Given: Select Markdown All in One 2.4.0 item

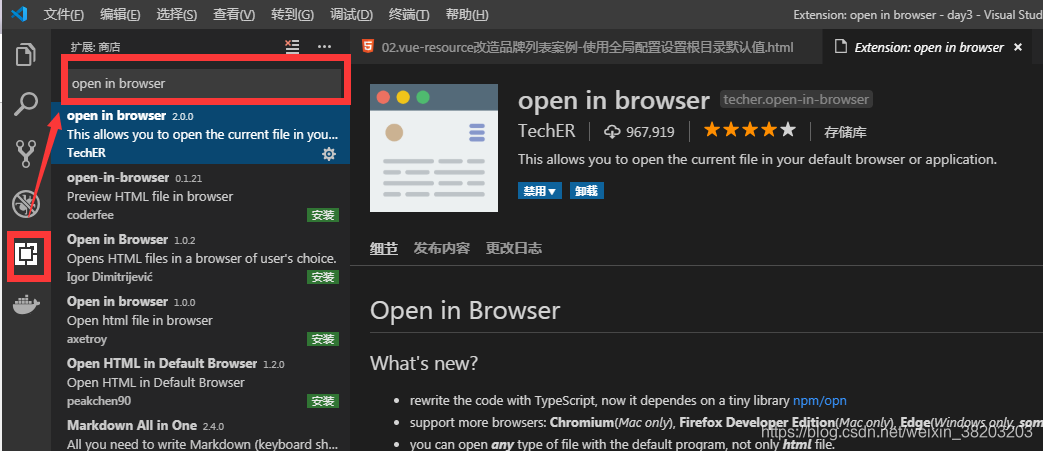Looking at the screenshot, I should [x=201, y=434].
